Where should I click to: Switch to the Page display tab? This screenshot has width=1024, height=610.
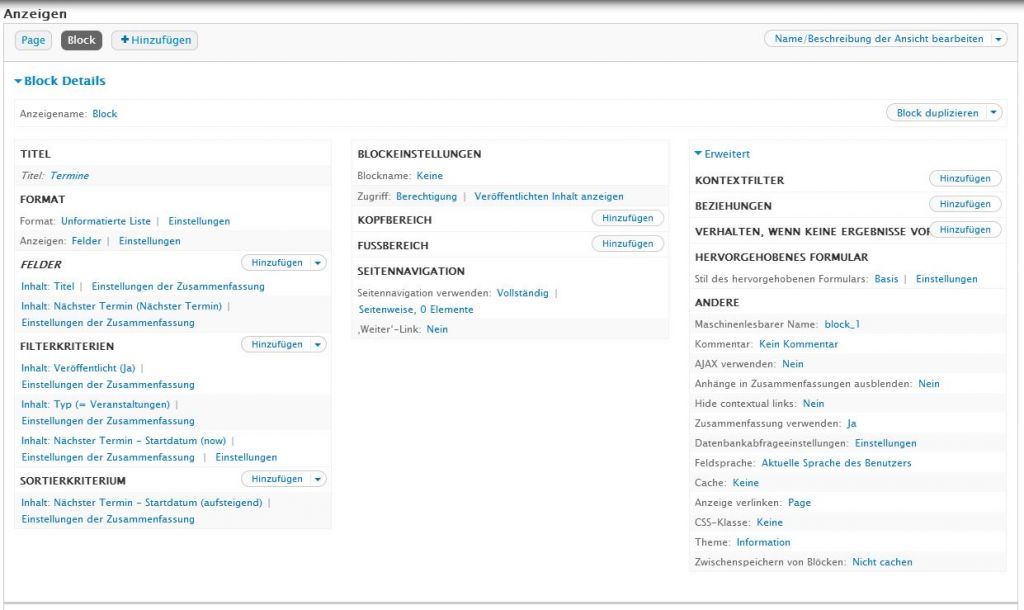(33, 40)
